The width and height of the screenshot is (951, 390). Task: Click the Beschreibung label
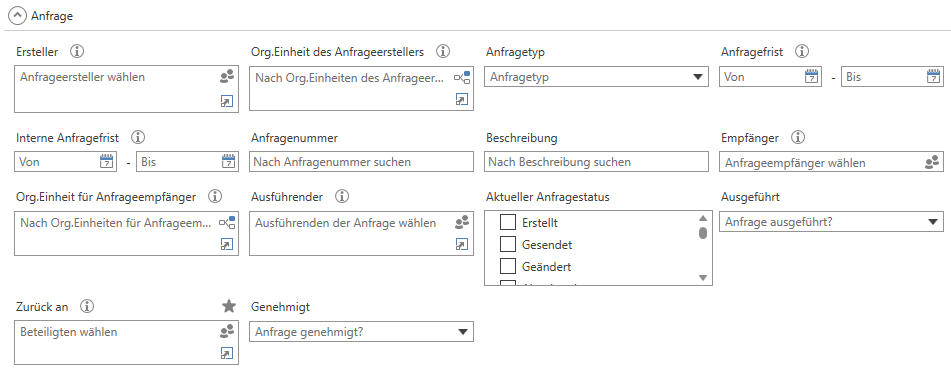pos(522,138)
